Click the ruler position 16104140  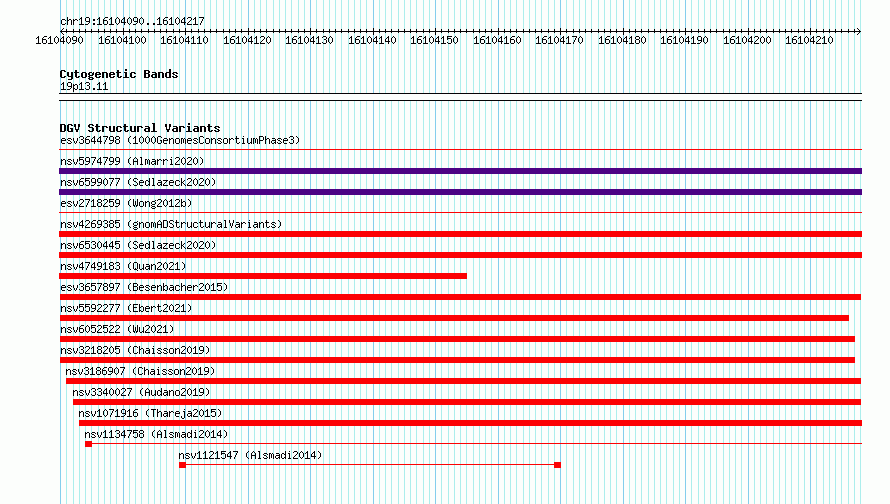(x=372, y=40)
